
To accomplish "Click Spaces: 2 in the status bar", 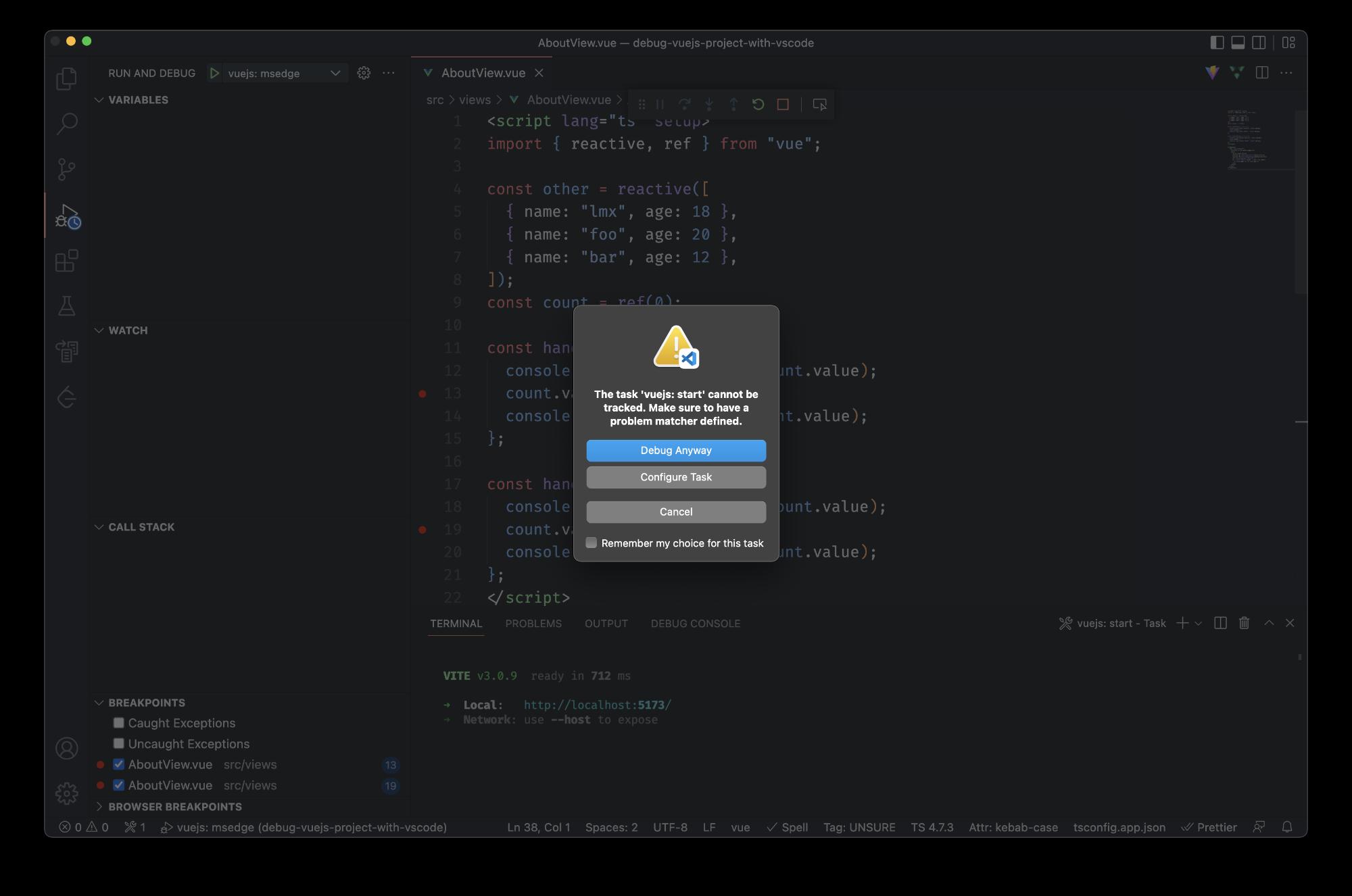I will point(611,827).
